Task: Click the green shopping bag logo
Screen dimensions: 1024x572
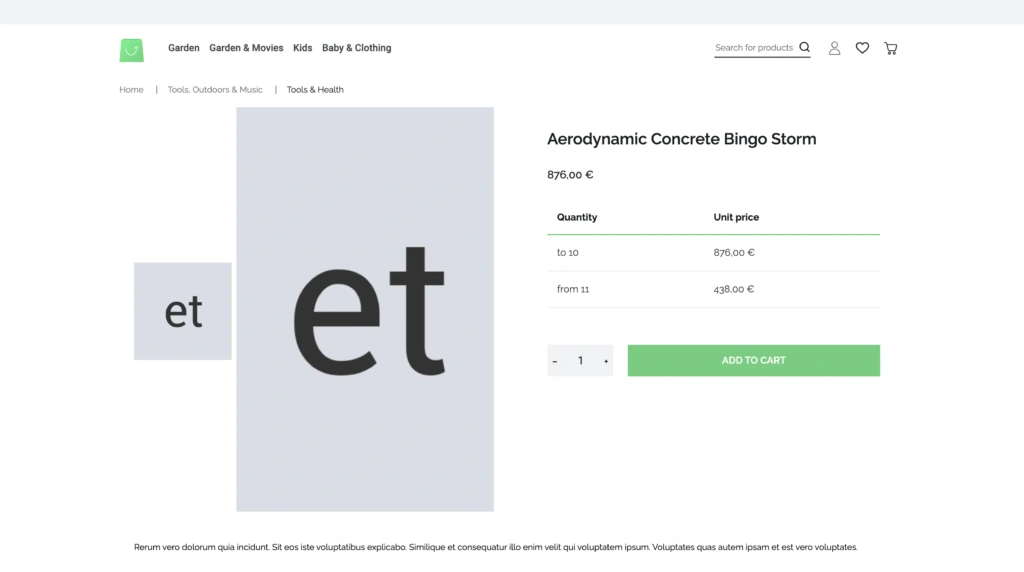Action: [x=131, y=49]
